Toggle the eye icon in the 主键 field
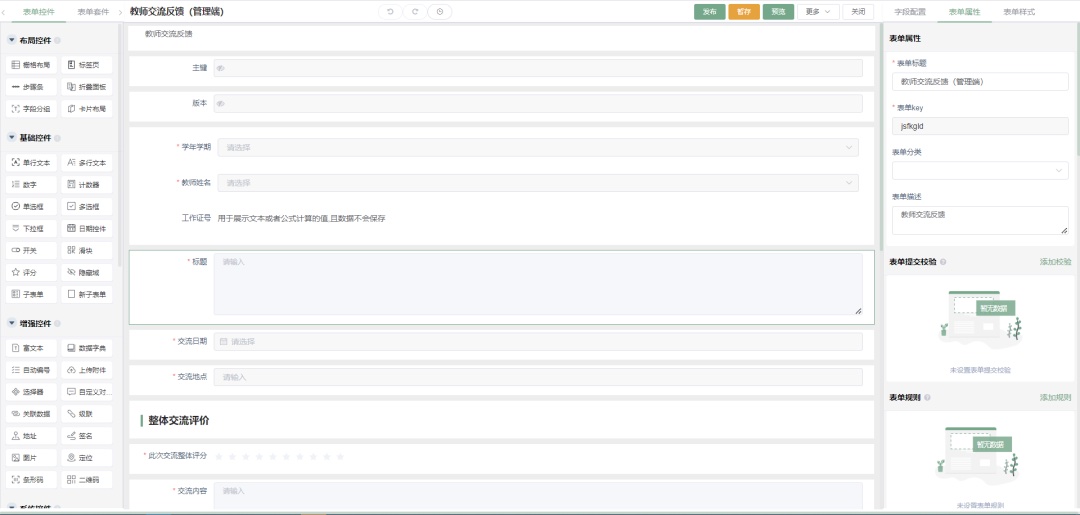1080x515 pixels. (220, 68)
